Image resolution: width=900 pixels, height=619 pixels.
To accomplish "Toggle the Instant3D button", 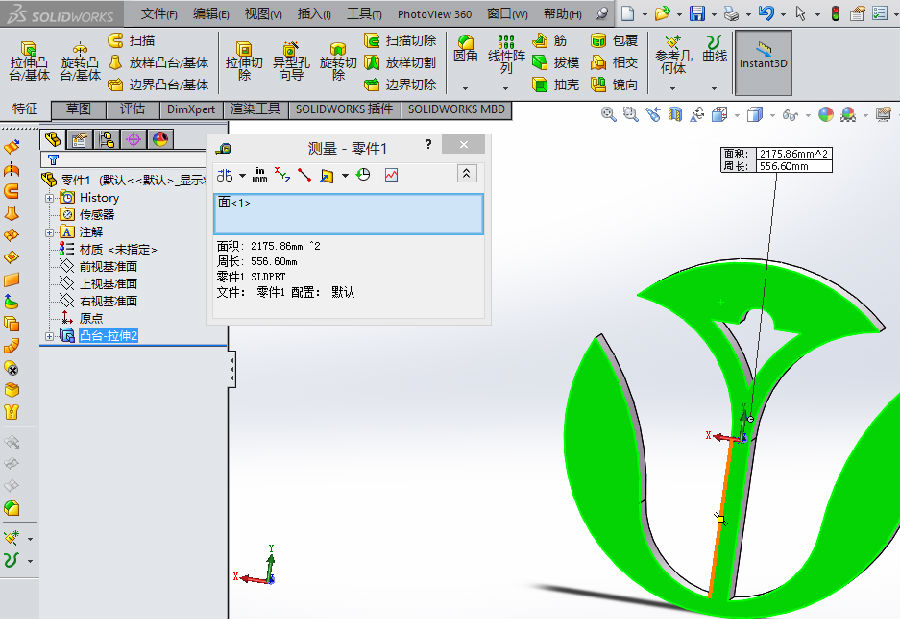I will [763, 61].
